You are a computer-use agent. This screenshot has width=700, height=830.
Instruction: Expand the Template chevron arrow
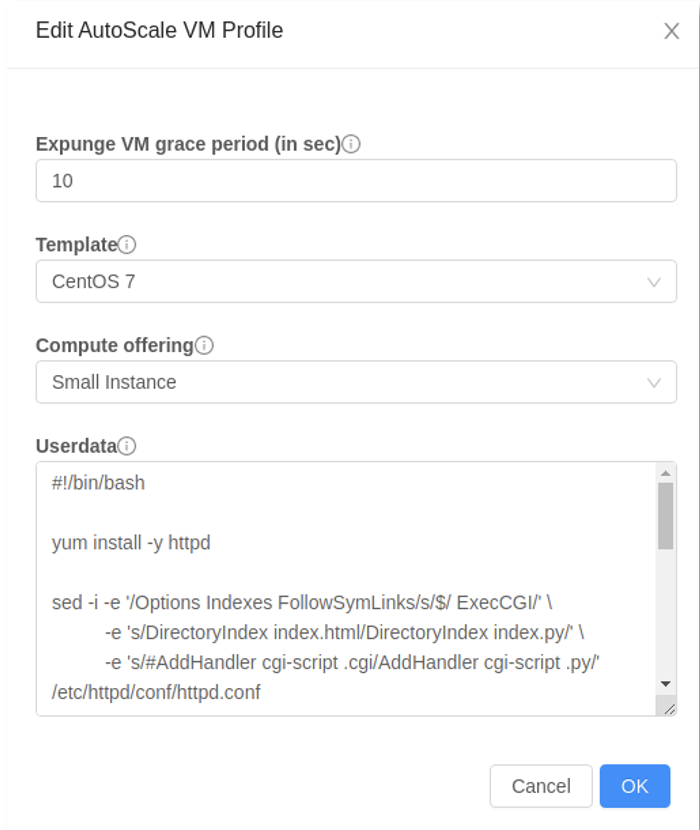pyautogui.click(x=654, y=282)
